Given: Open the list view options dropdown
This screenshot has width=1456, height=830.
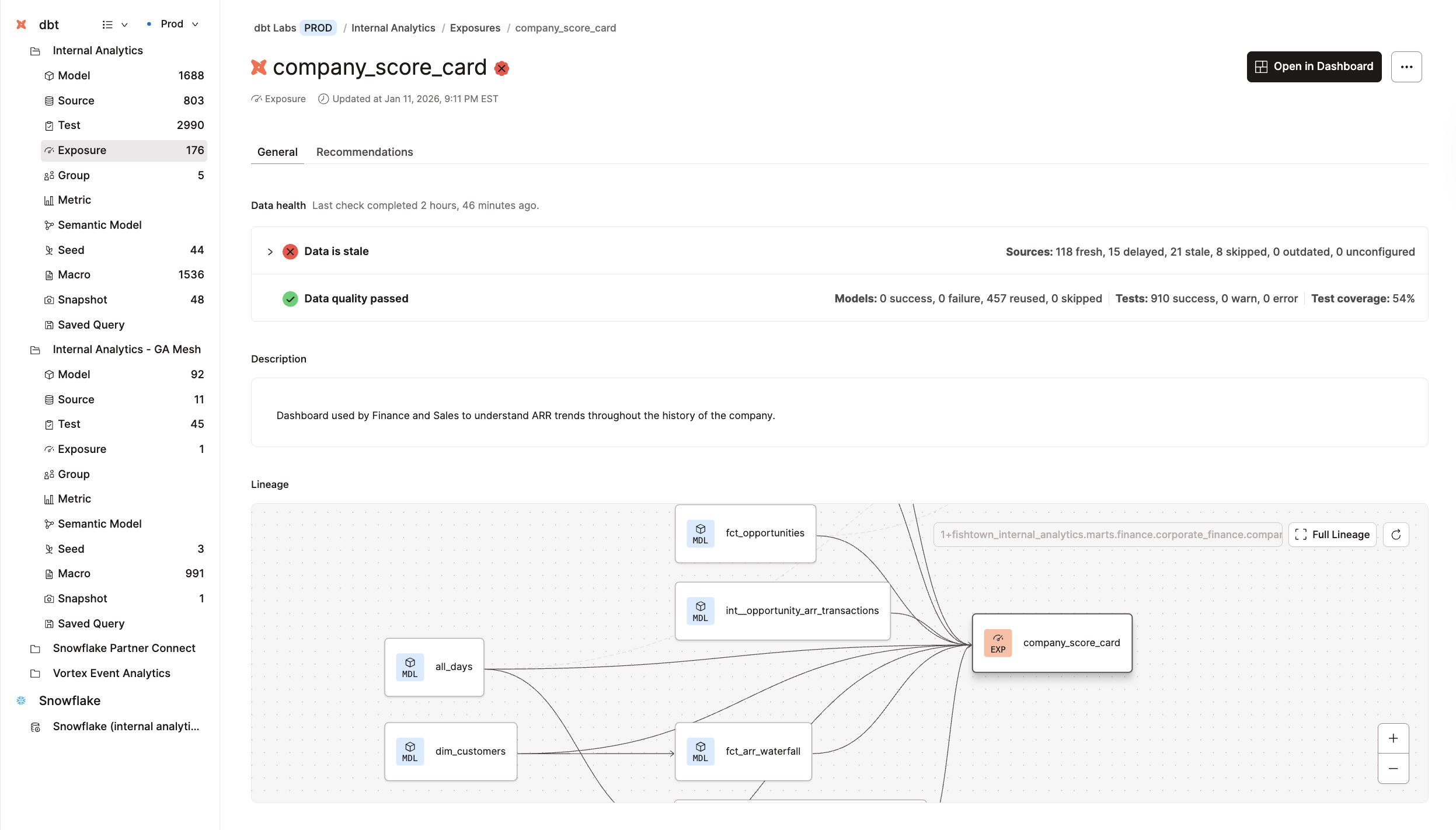Looking at the screenshot, I should (x=114, y=25).
